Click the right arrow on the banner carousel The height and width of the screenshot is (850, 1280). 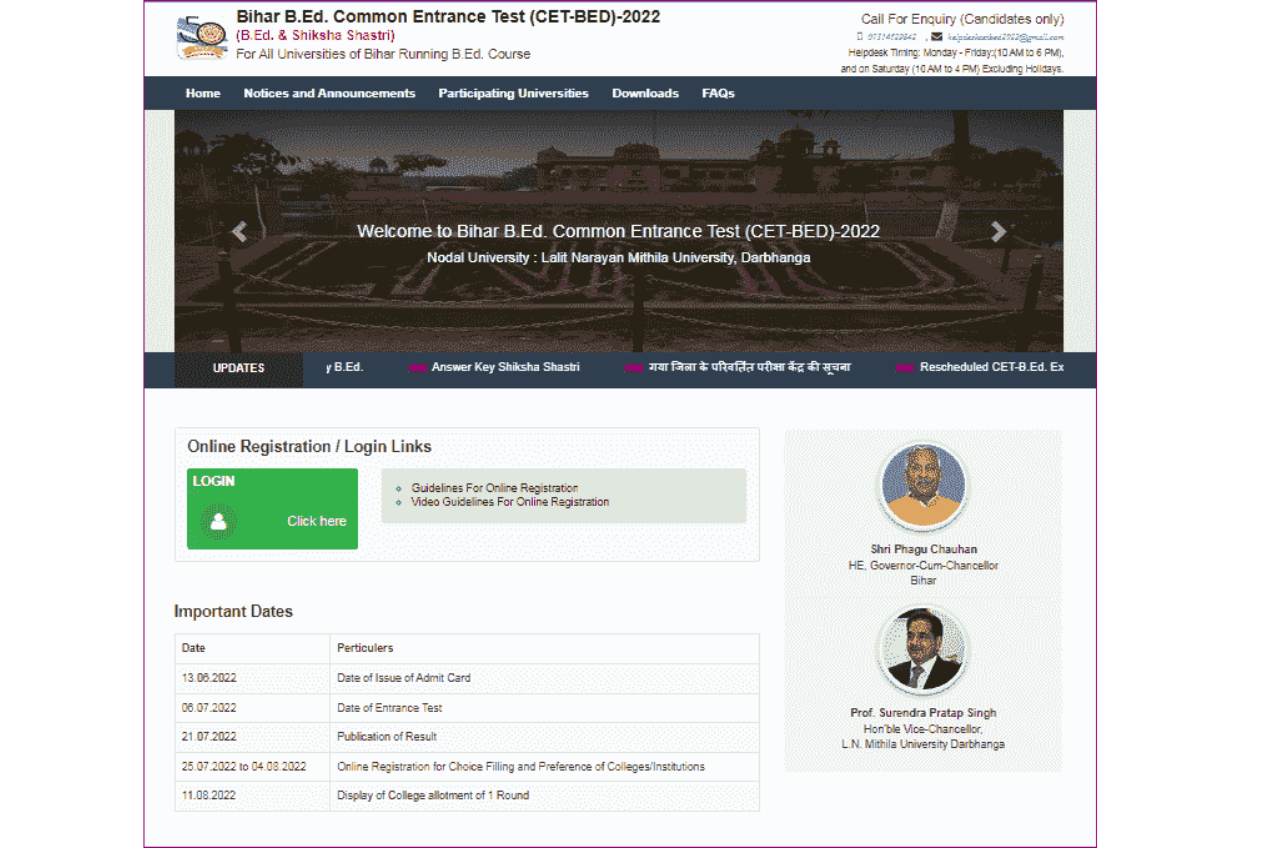998,231
